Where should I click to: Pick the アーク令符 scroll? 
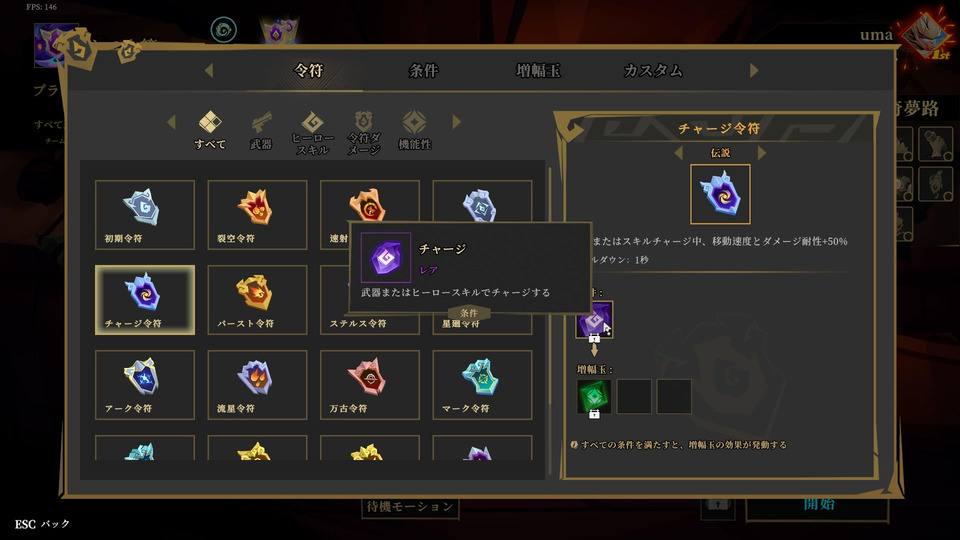point(144,384)
